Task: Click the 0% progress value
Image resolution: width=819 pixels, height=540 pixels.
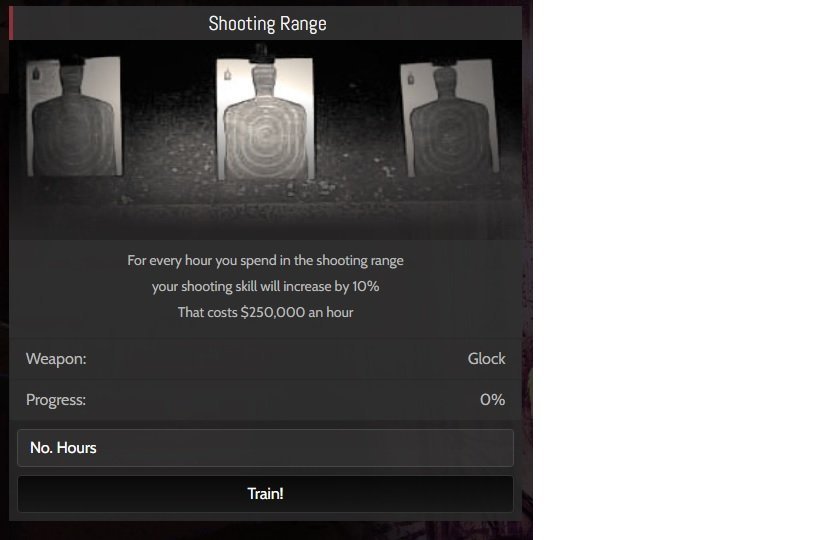Action: (492, 400)
